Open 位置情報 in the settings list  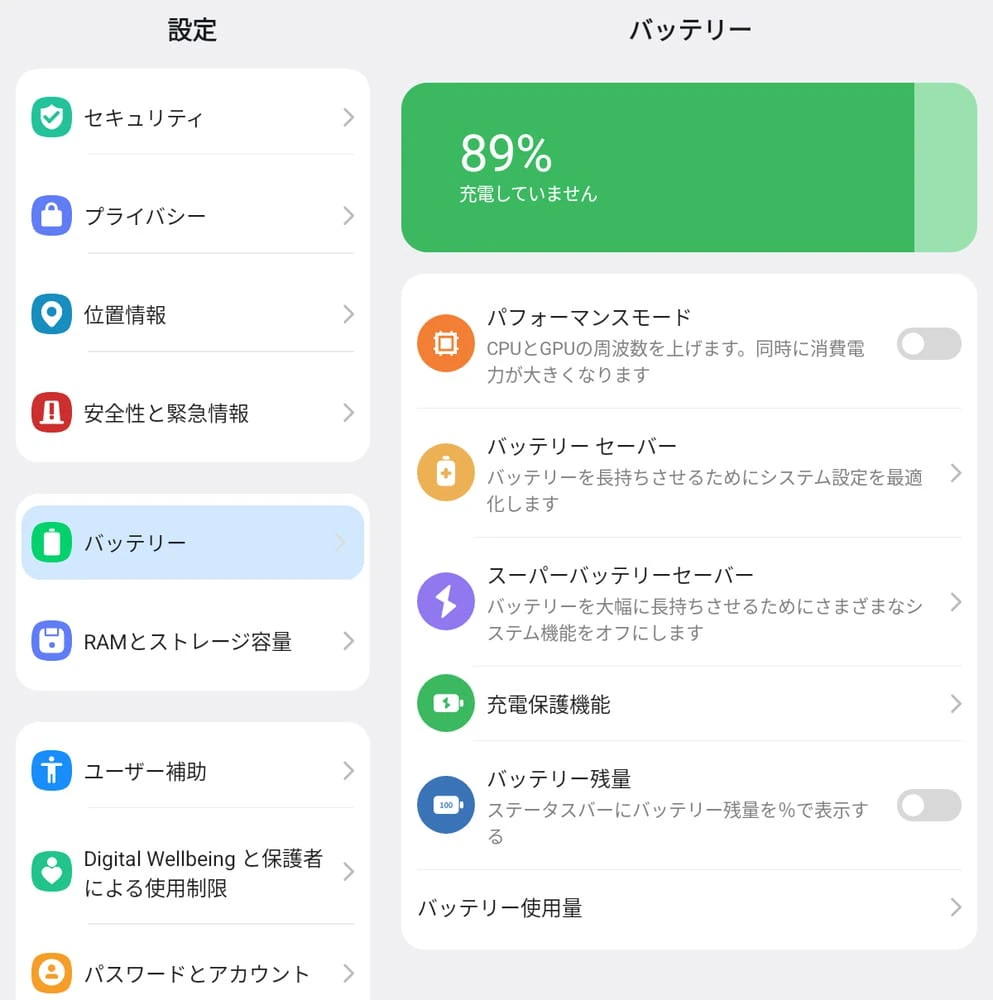pyautogui.click(x=192, y=315)
